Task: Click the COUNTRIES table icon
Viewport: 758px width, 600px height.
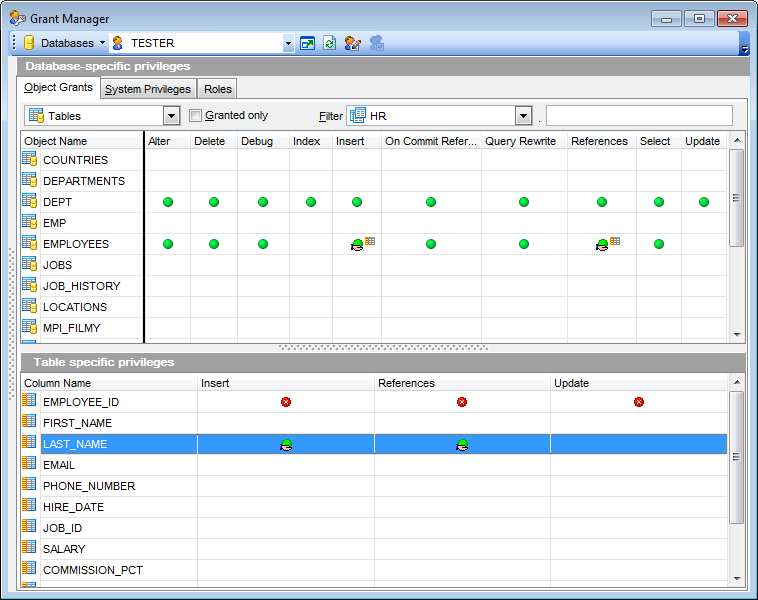Action: [x=29, y=159]
